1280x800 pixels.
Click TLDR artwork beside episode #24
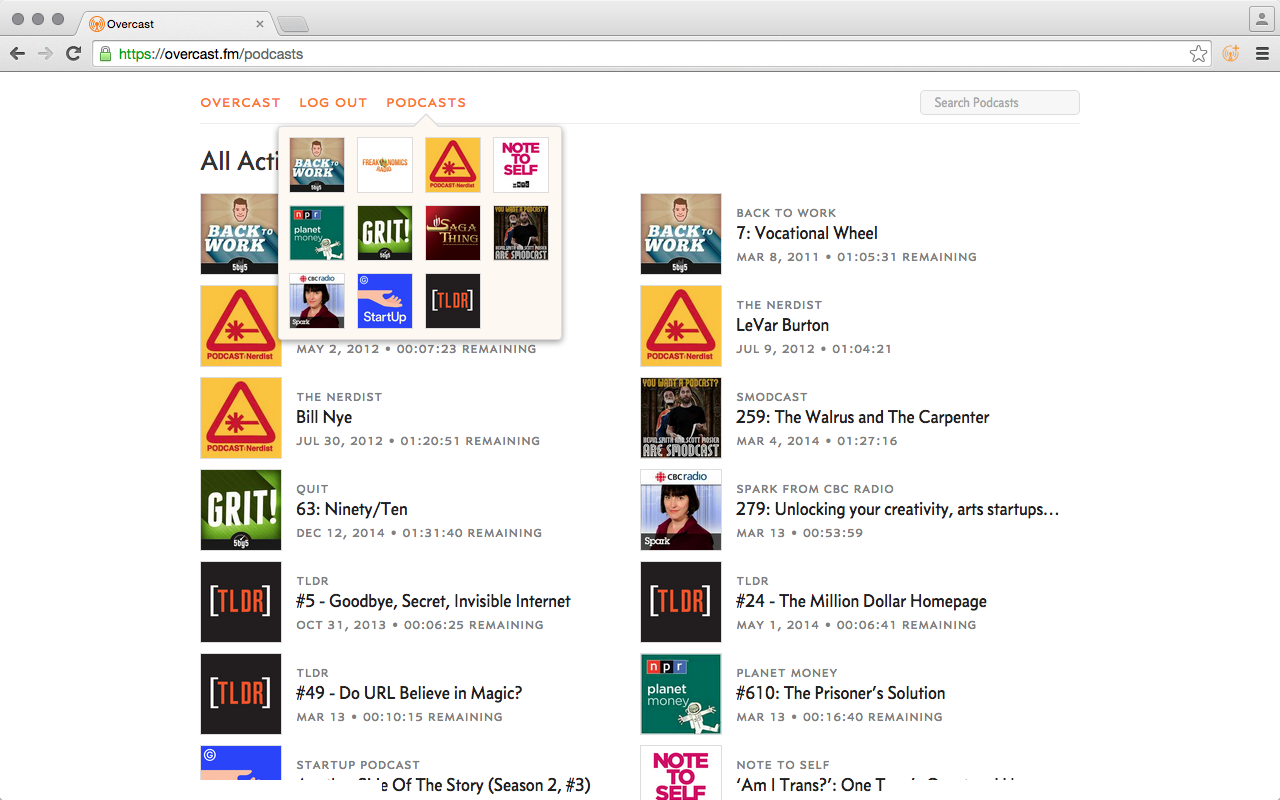(x=681, y=602)
